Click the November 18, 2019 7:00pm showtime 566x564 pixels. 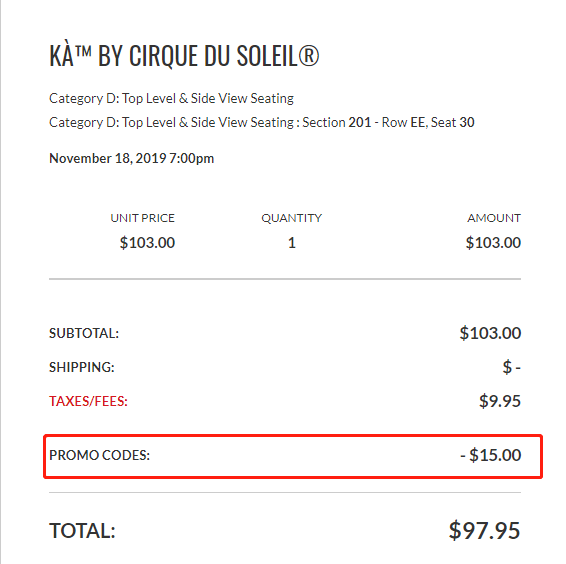pos(131,158)
